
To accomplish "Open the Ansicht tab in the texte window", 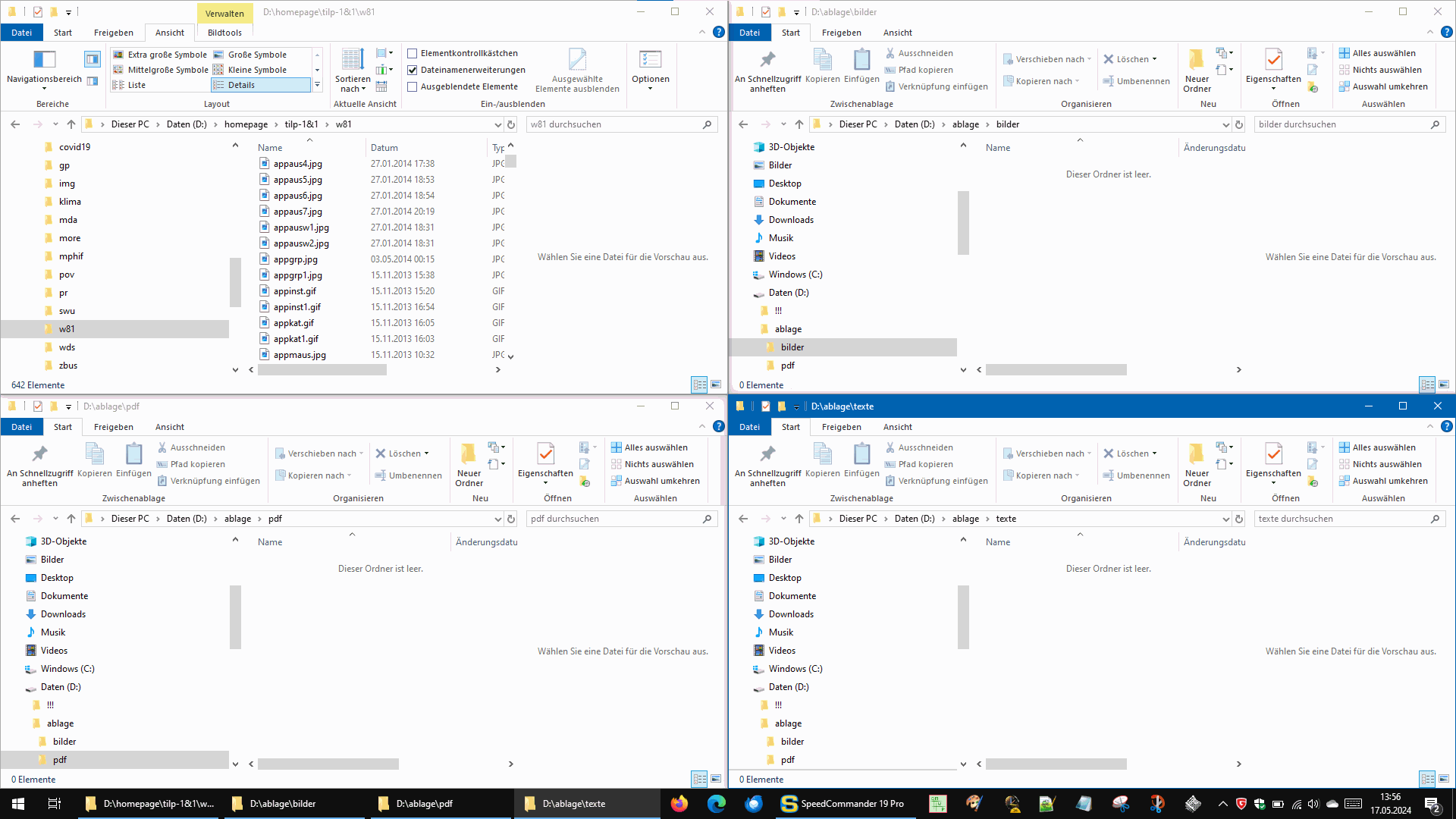I will click(x=897, y=427).
